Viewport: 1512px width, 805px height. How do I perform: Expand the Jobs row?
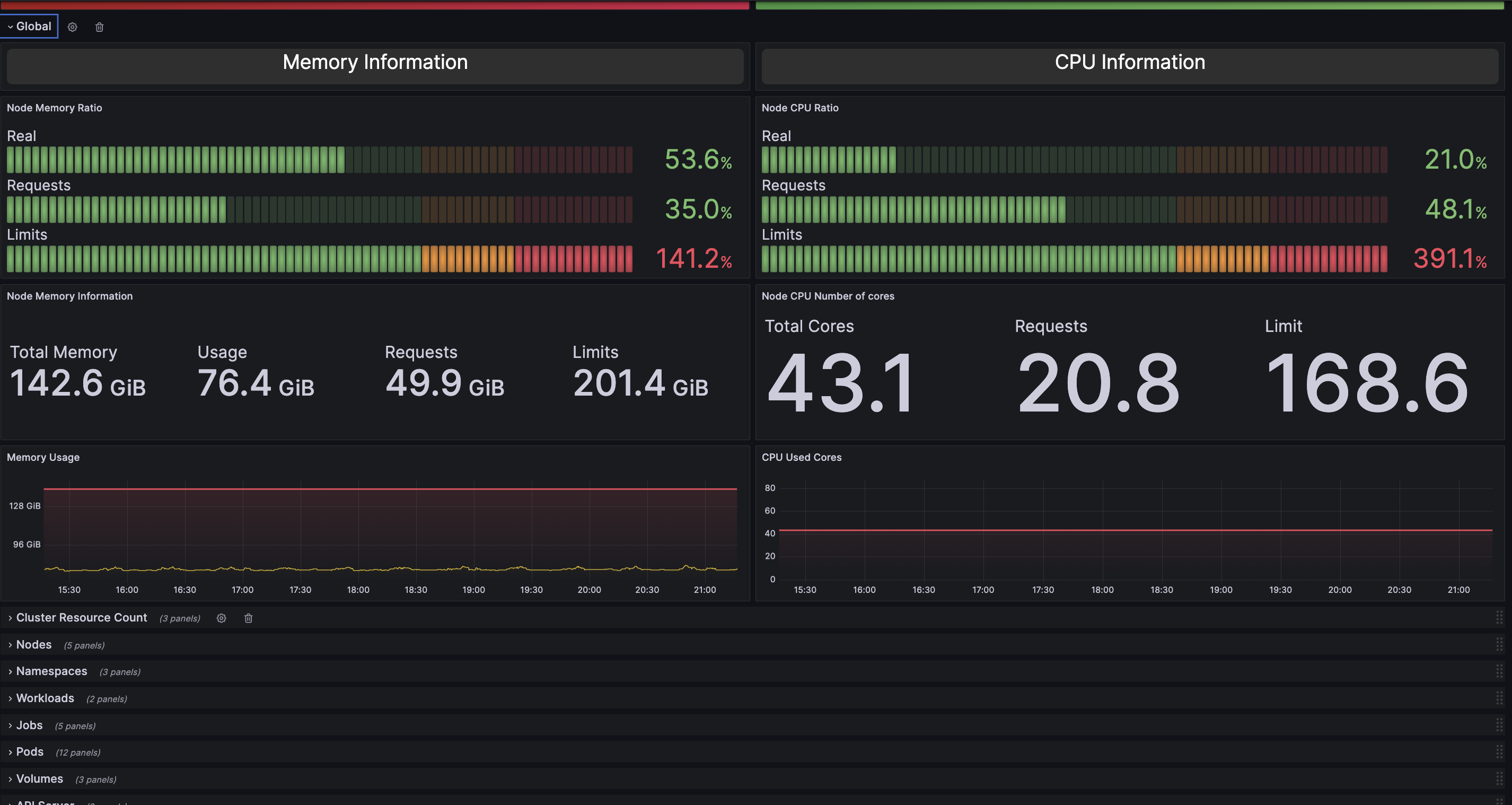click(29, 725)
